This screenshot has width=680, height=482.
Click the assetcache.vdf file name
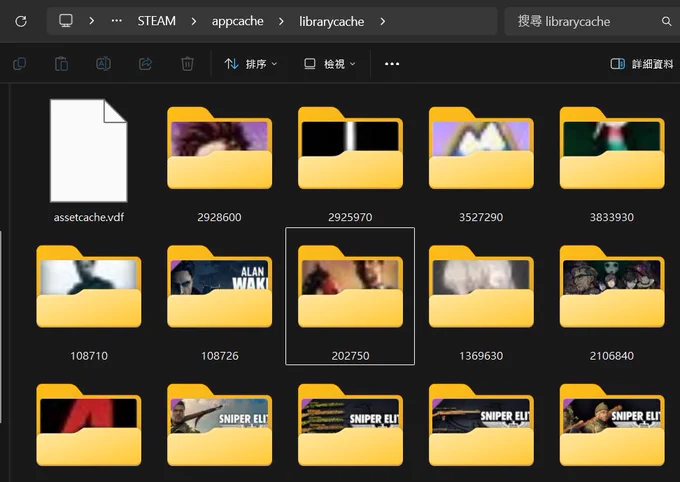pos(88,217)
